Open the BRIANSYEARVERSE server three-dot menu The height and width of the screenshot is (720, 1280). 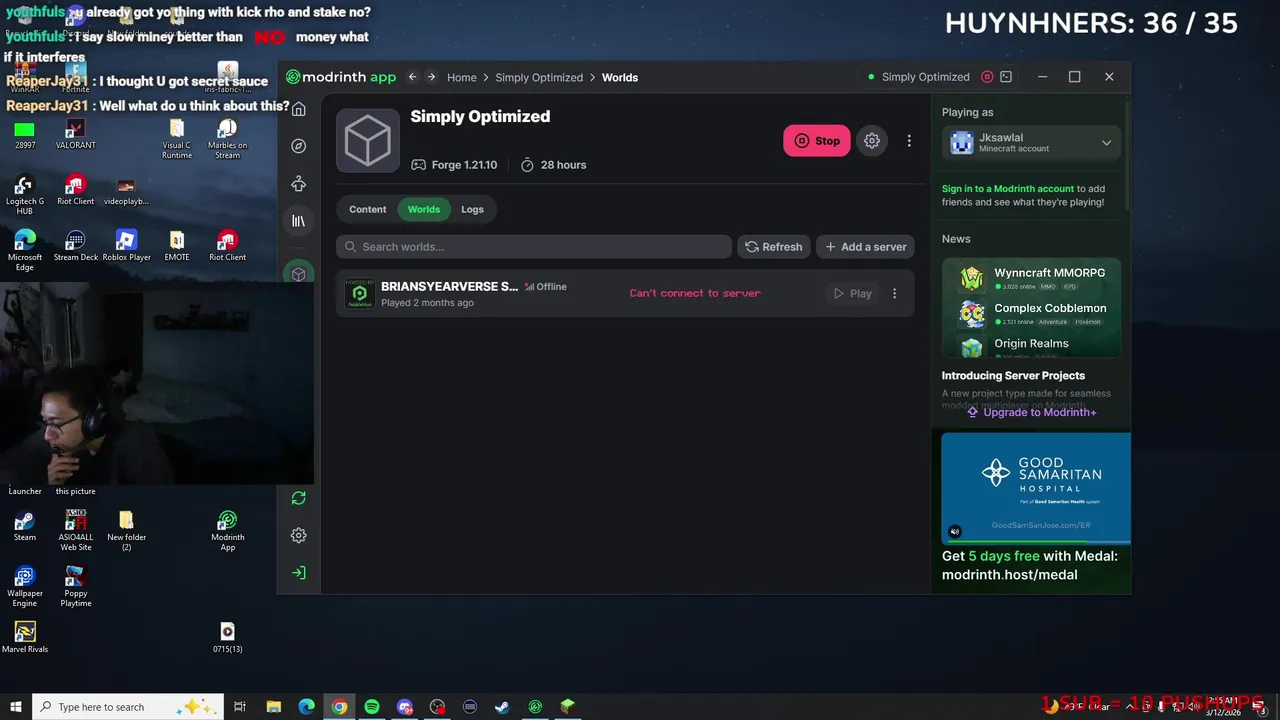click(x=894, y=293)
